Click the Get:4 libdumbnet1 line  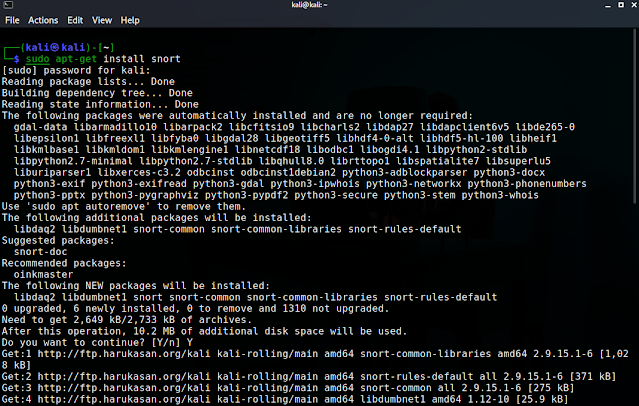pos(285,399)
